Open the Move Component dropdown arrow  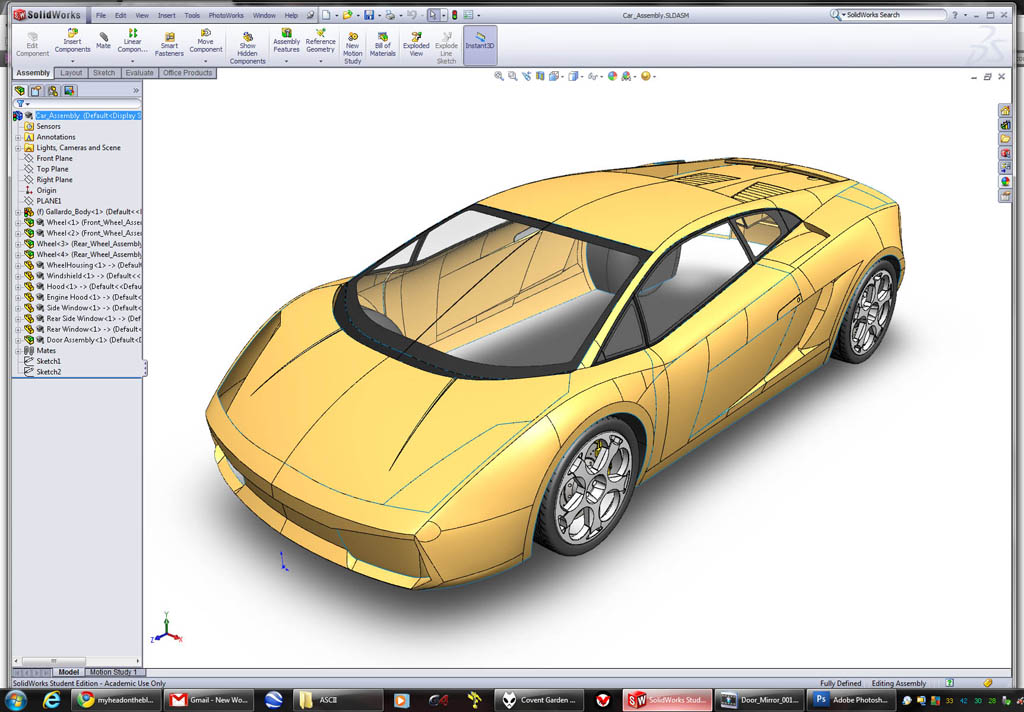(206, 61)
